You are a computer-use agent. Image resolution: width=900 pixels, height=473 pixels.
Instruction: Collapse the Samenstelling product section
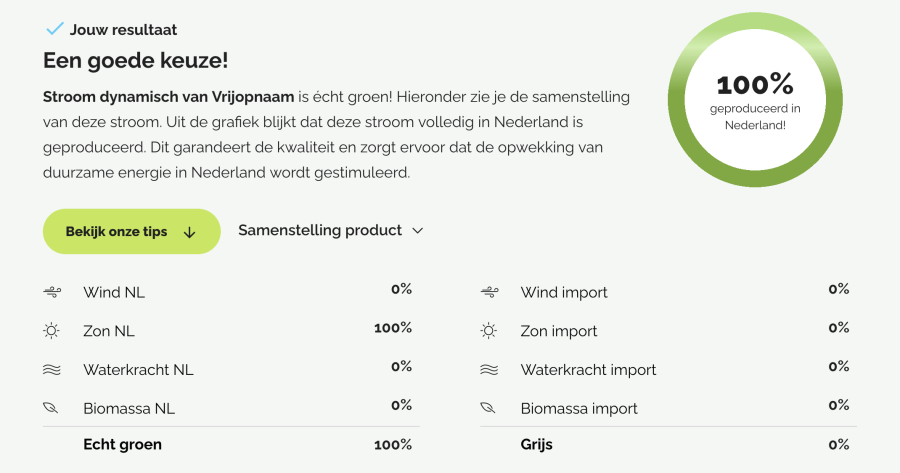pyautogui.click(x=320, y=230)
